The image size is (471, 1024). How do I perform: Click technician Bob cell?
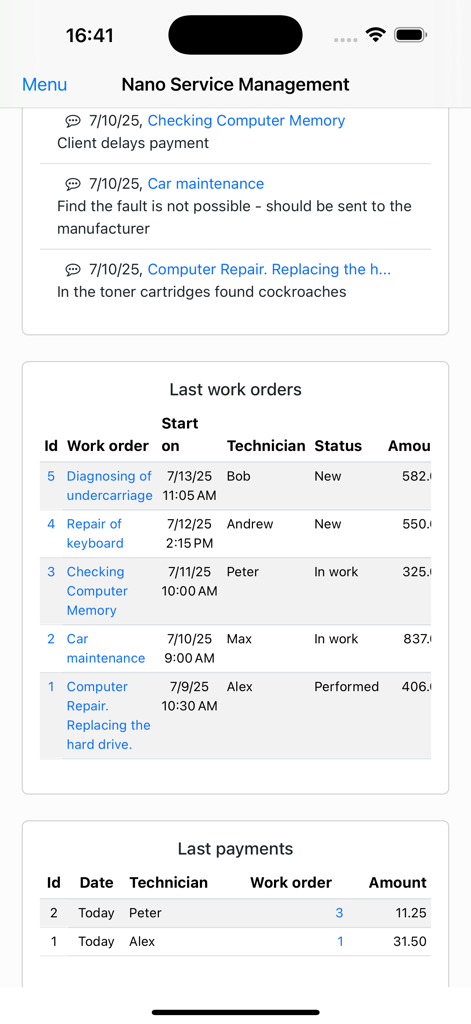click(238, 476)
